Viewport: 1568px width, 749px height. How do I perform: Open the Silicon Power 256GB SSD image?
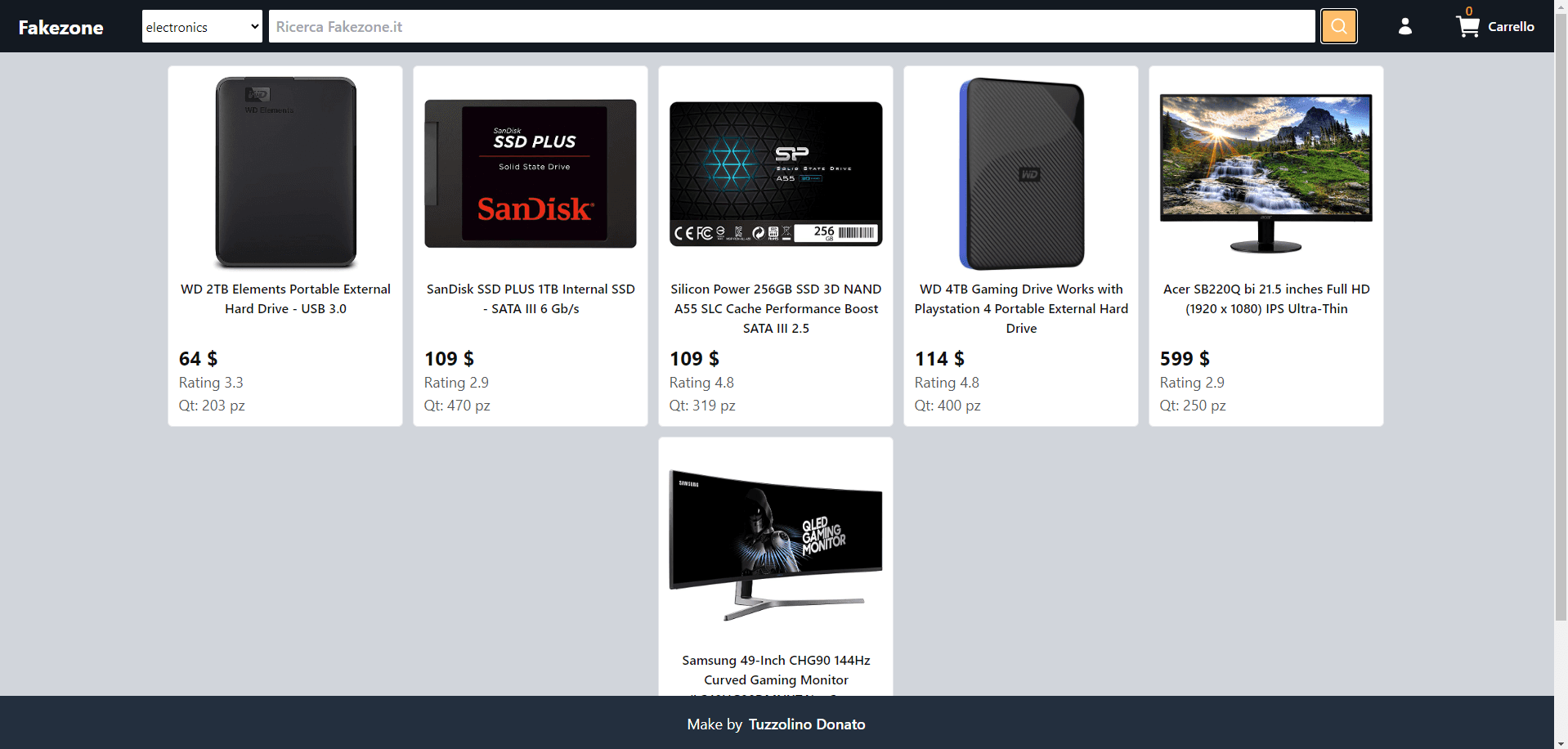point(776,173)
